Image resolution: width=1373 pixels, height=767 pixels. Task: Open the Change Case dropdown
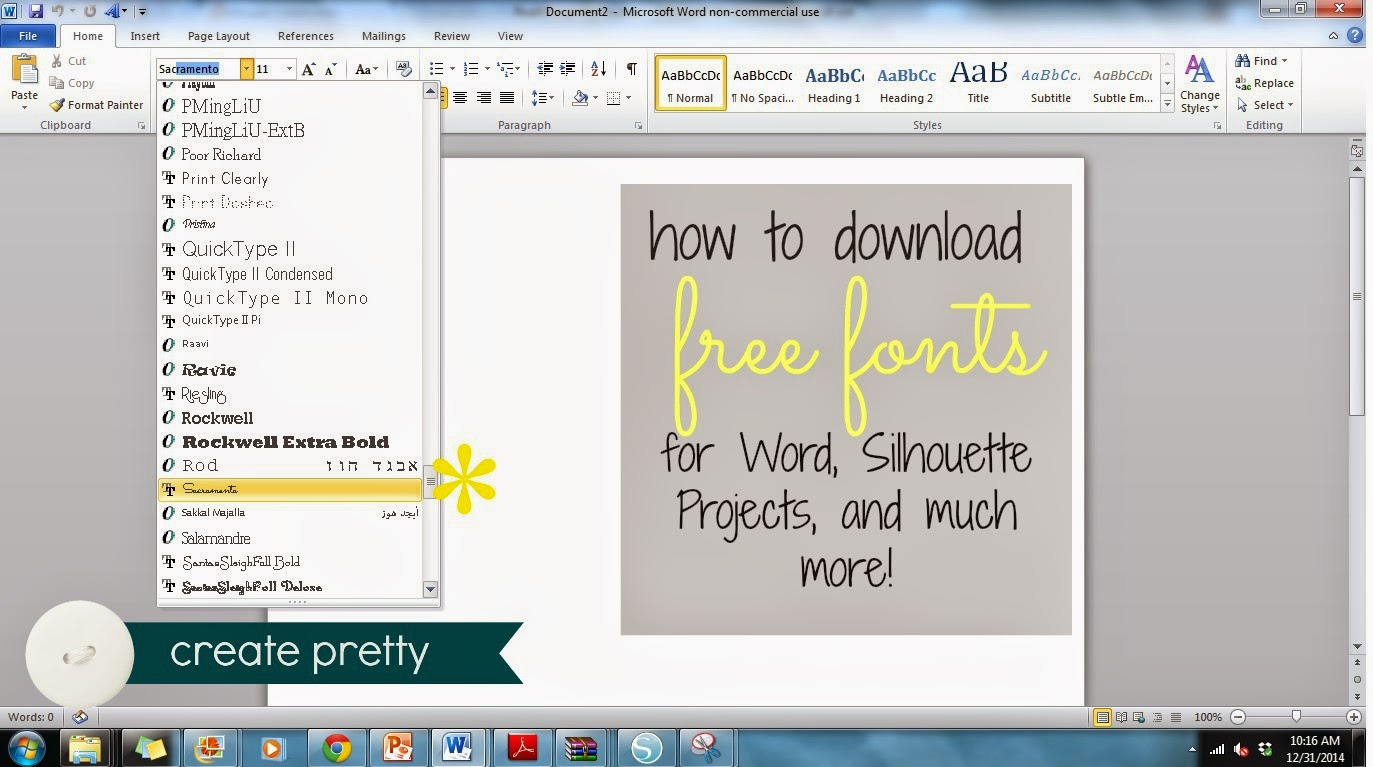[367, 69]
